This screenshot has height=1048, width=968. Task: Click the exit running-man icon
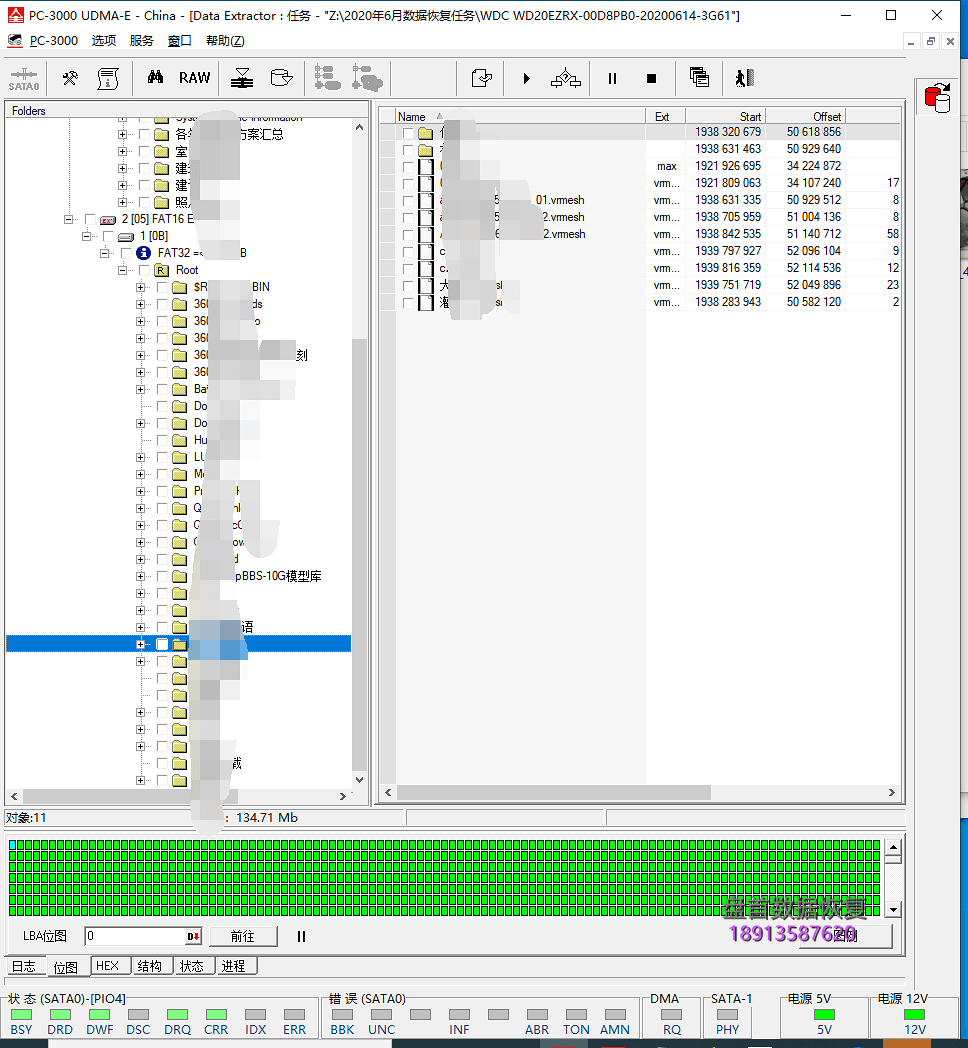pyautogui.click(x=744, y=78)
